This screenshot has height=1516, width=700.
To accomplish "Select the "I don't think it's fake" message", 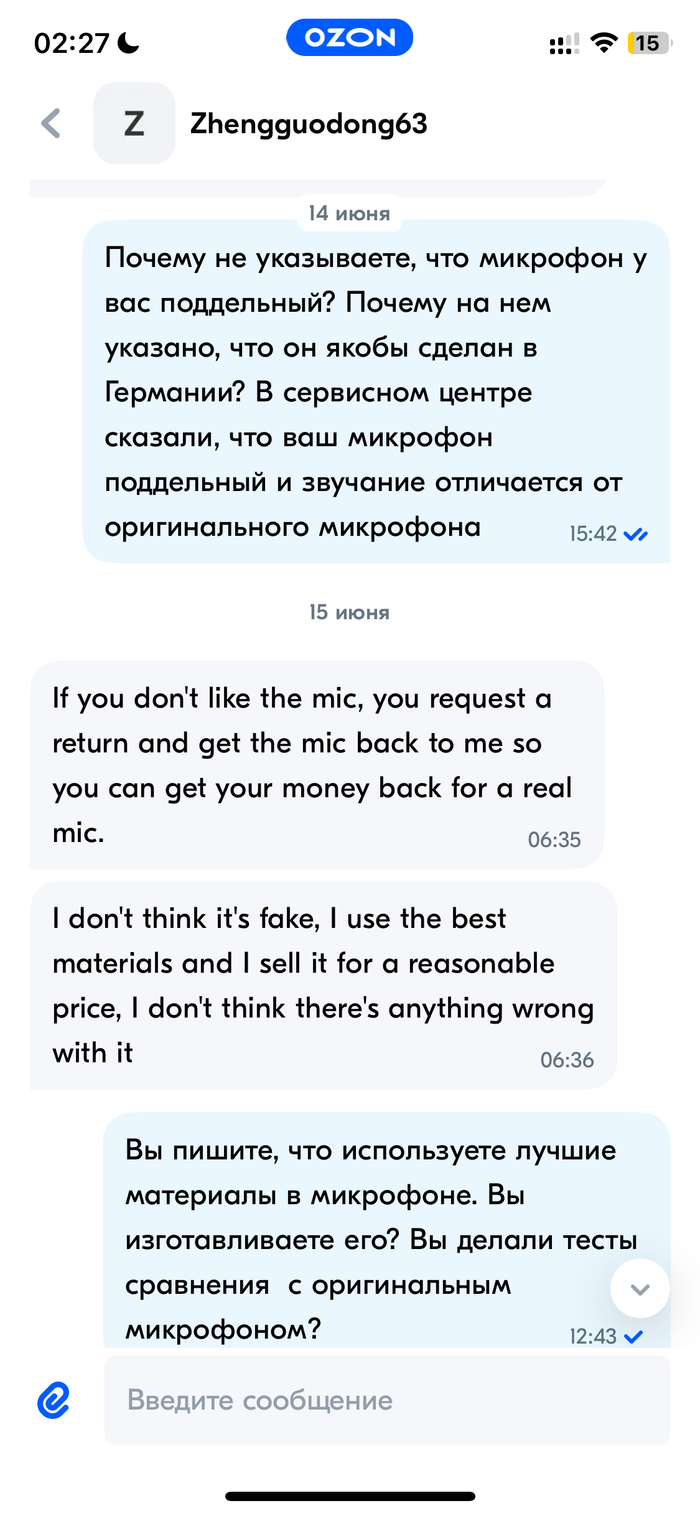I will pos(322,985).
